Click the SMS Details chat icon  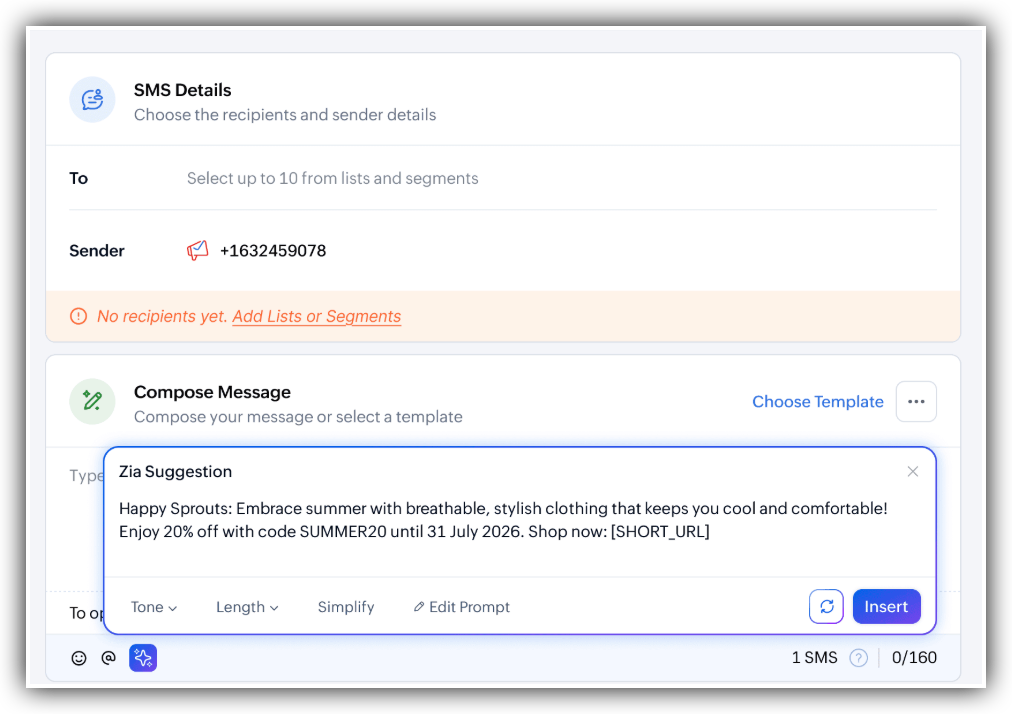point(92,99)
